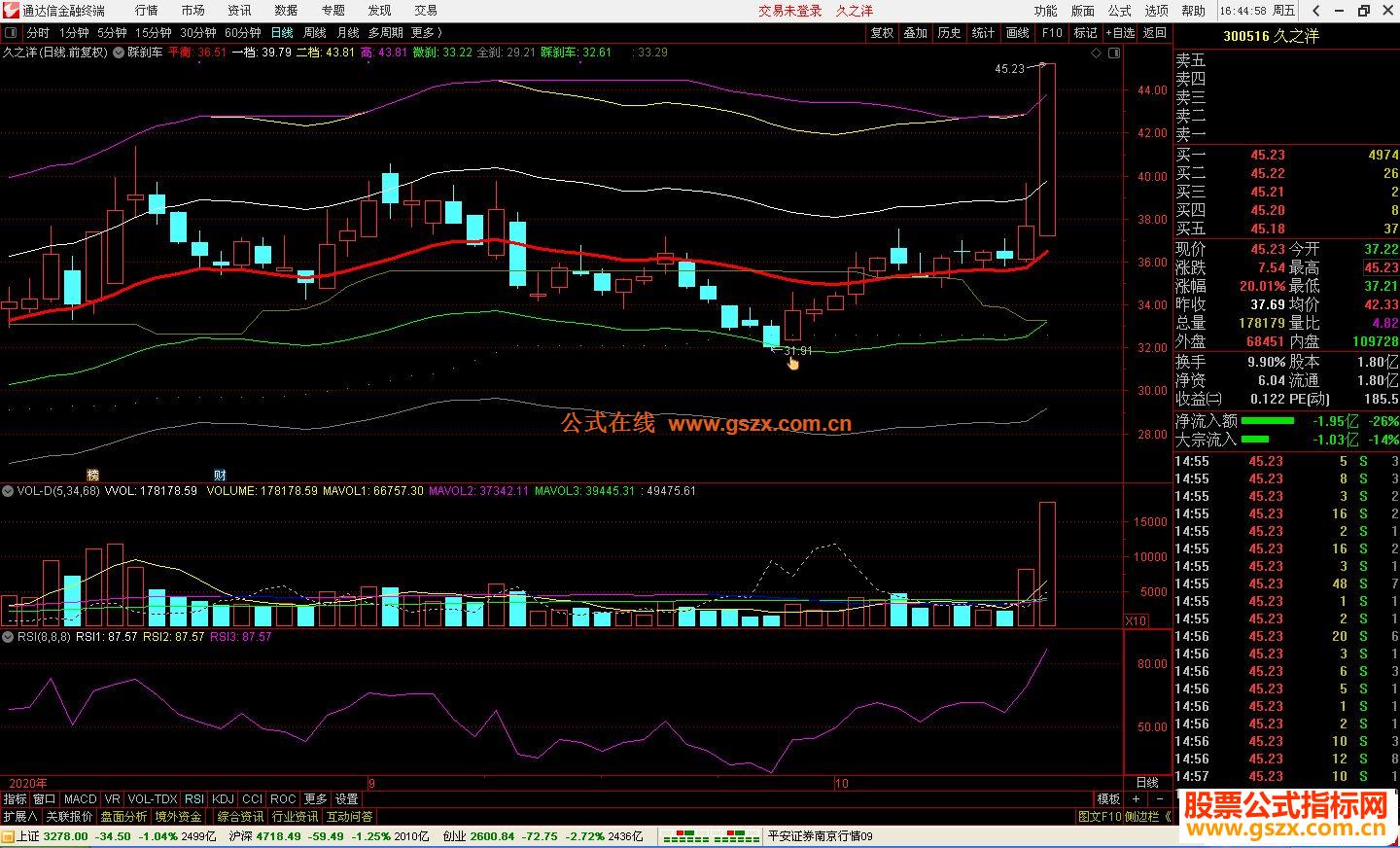Open the 发现 menu
The height and width of the screenshot is (848, 1400).
pos(379,11)
